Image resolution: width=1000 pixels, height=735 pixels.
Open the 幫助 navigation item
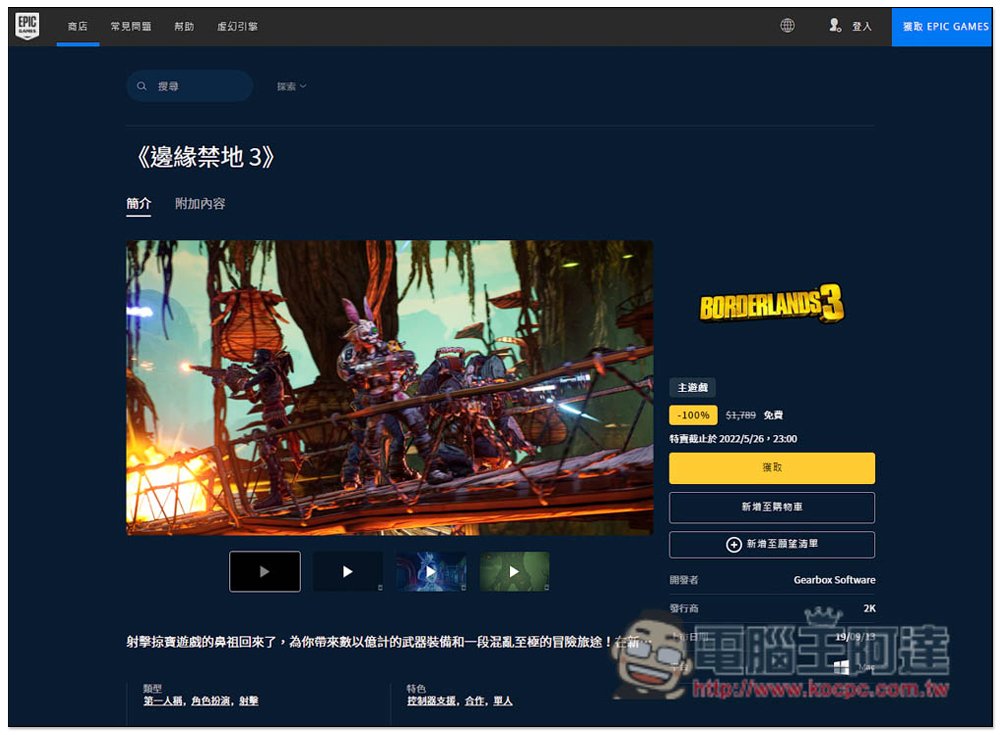click(x=184, y=26)
